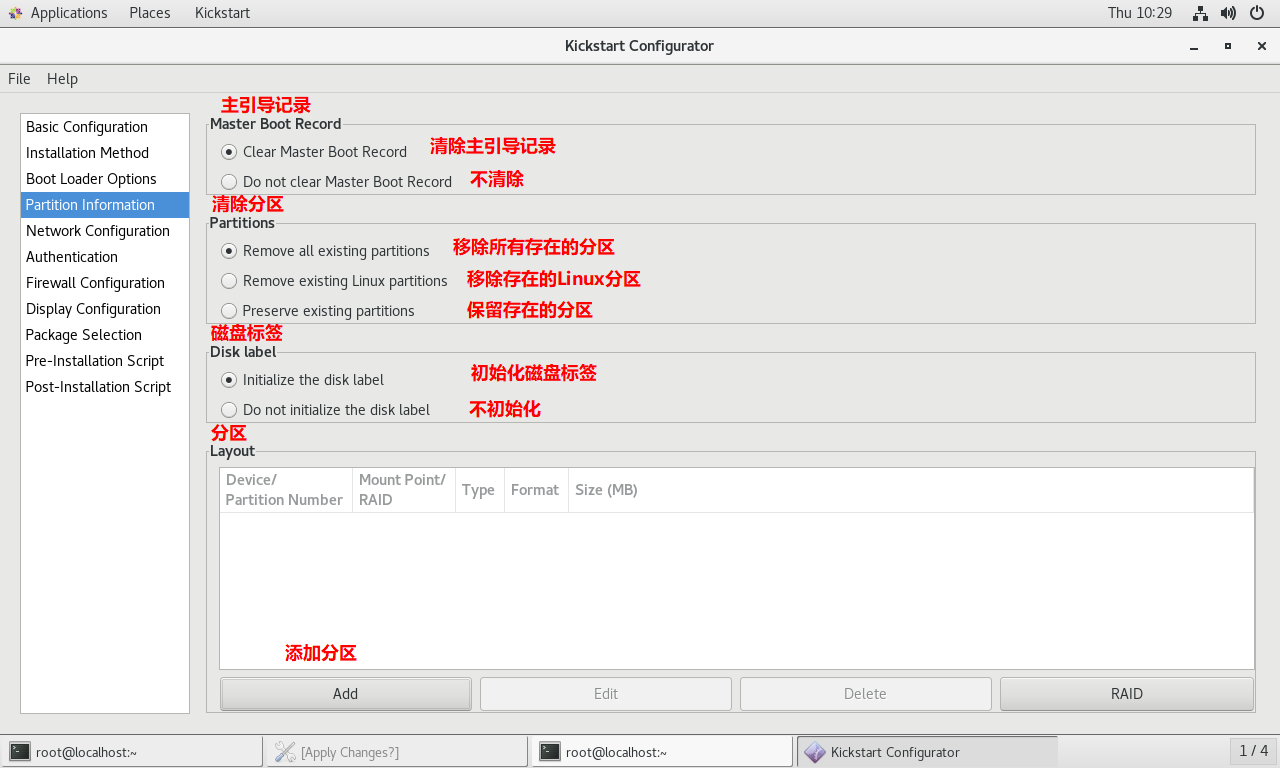The height and width of the screenshot is (768, 1280).
Task: Open Package Selection section
Action: point(105,335)
